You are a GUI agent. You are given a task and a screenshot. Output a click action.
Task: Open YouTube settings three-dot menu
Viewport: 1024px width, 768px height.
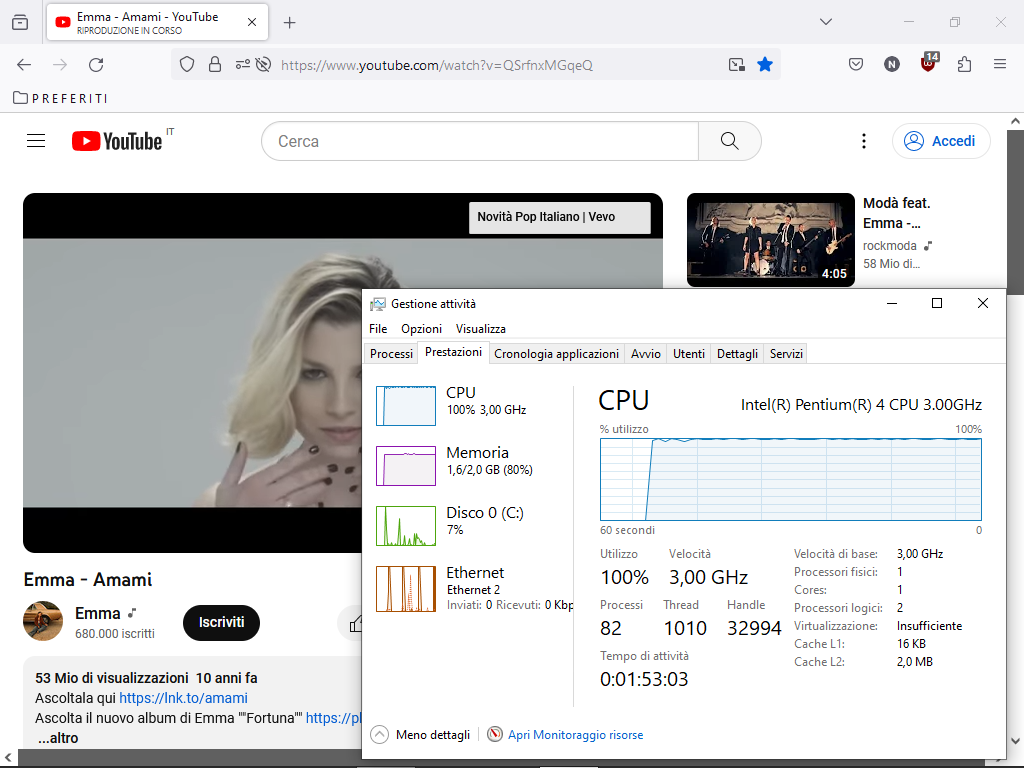click(863, 141)
